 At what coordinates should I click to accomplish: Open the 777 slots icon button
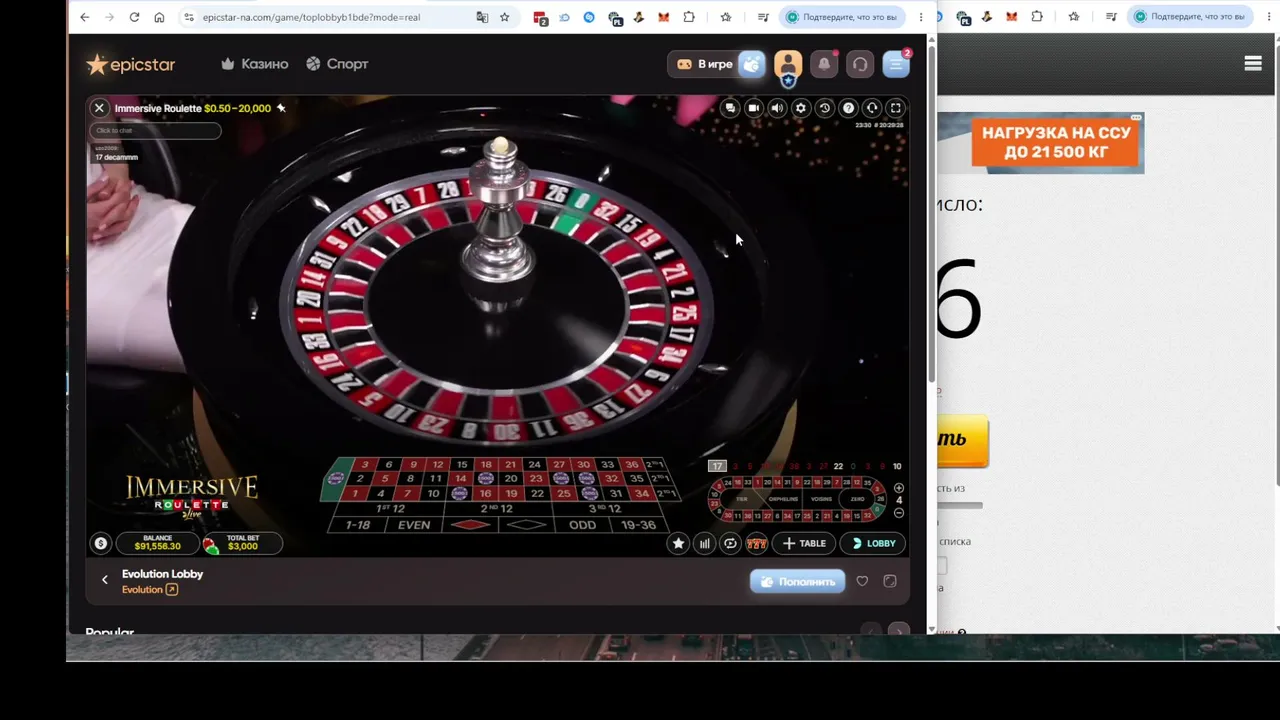pos(757,543)
